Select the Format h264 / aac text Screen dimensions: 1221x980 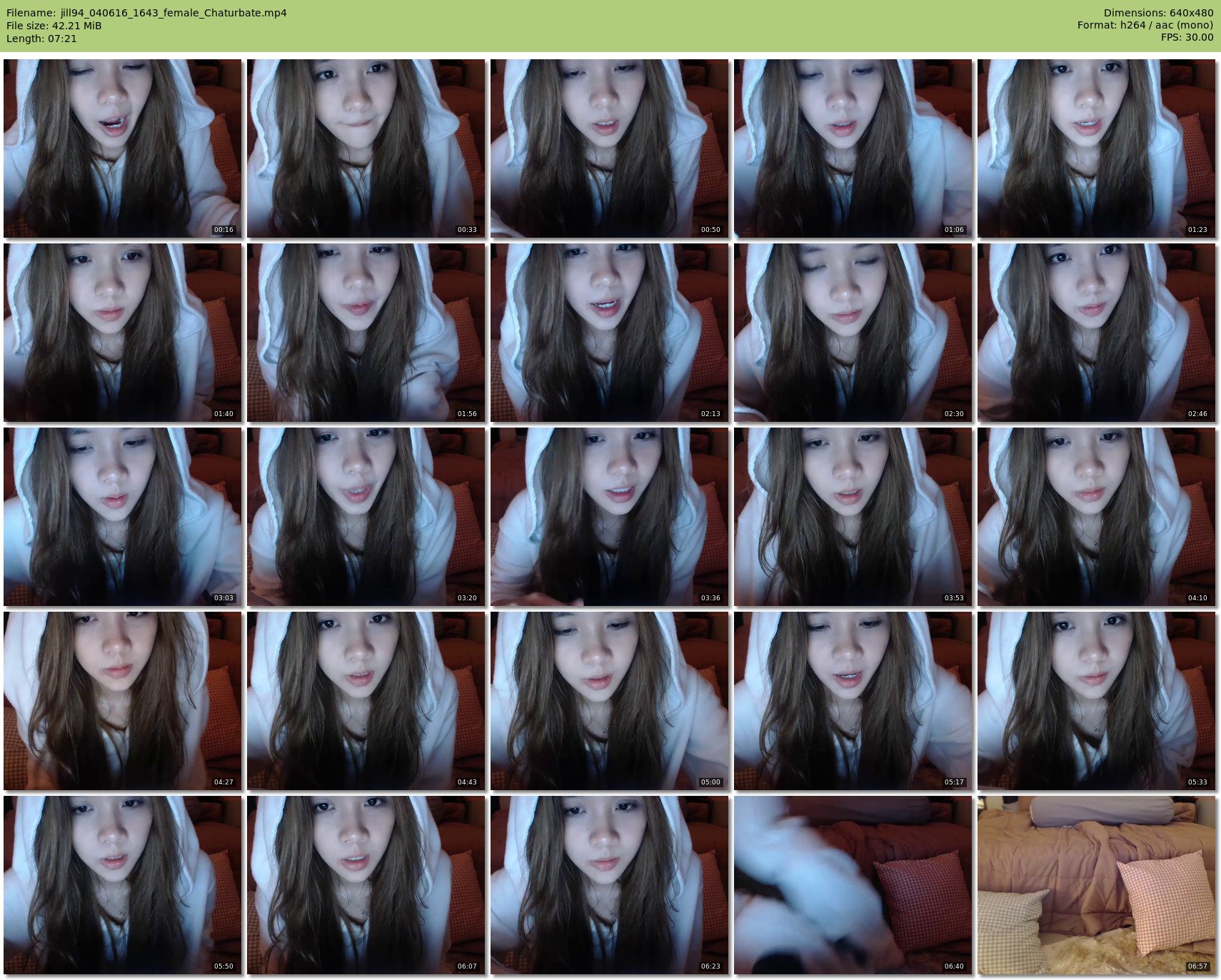(1145, 26)
